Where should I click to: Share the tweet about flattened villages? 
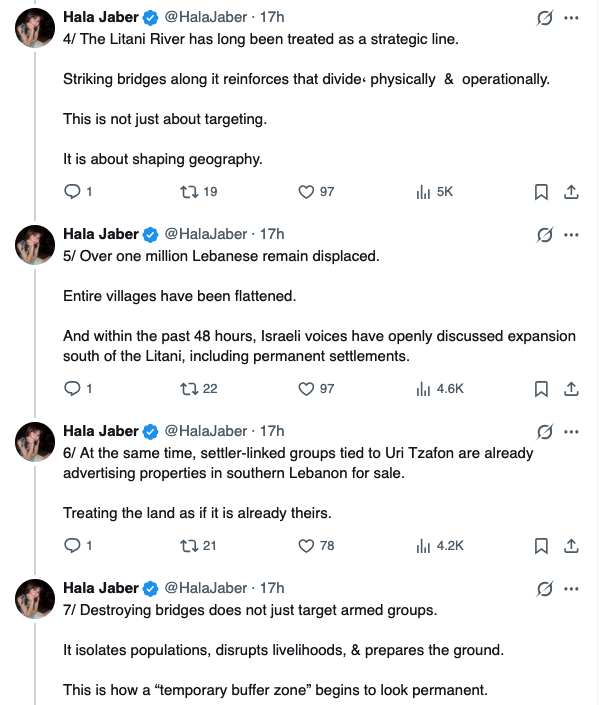pyautogui.click(x=570, y=388)
